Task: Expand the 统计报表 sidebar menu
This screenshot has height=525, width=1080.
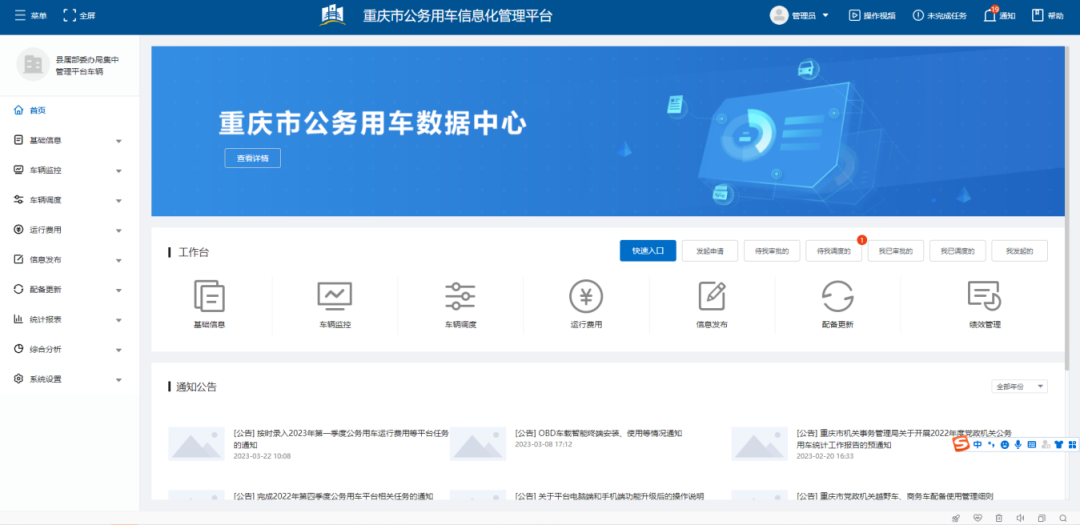Action: 70,319
